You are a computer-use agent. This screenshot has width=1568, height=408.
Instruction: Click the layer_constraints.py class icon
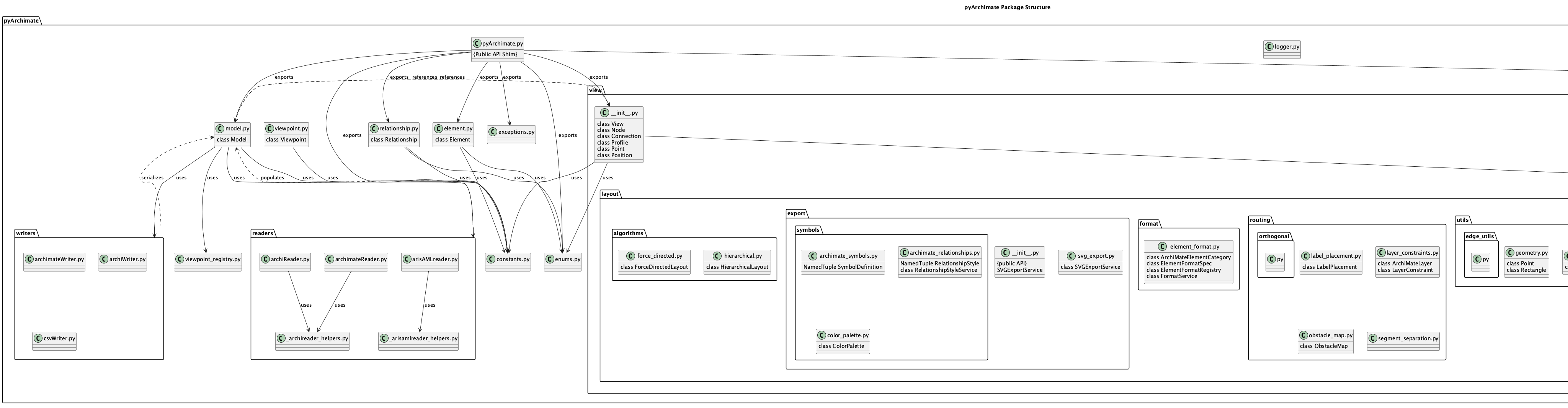tap(1381, 253)
